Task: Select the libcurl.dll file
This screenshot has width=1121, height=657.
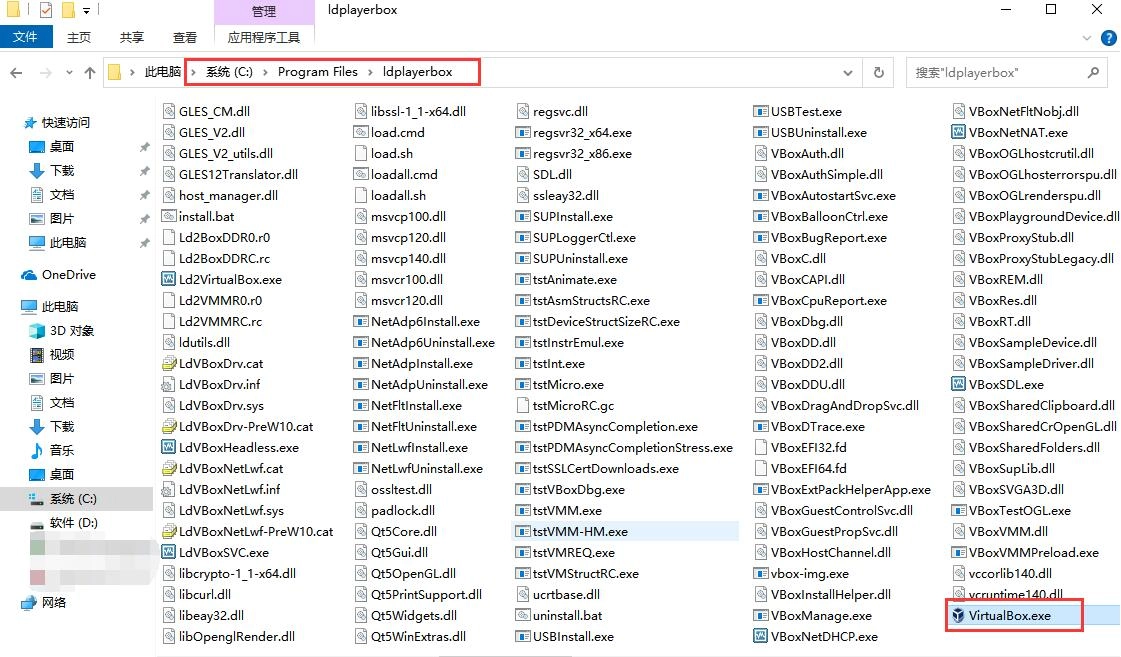Action: coord(197,595)
